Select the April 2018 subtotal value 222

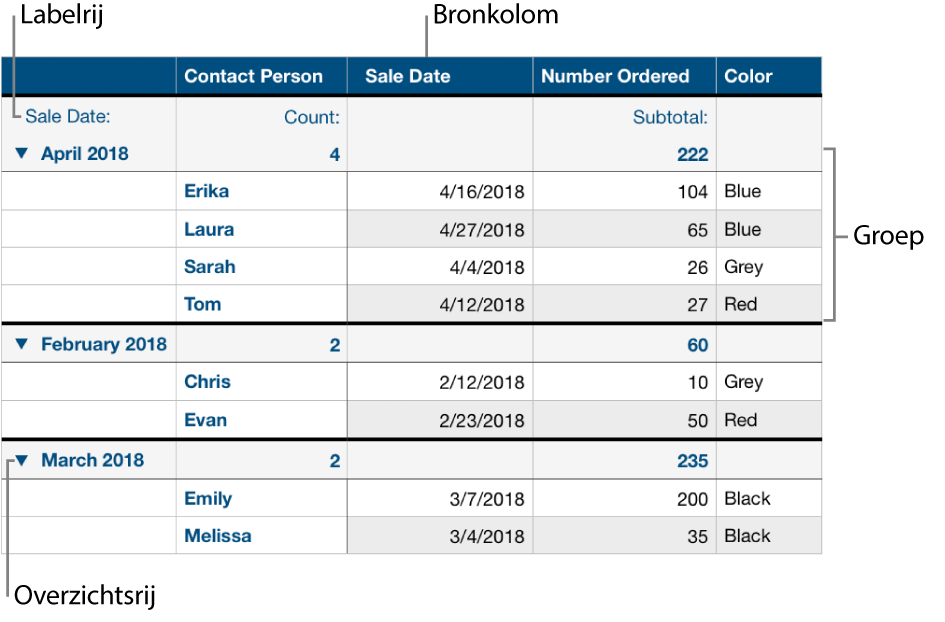coord(692,154)
